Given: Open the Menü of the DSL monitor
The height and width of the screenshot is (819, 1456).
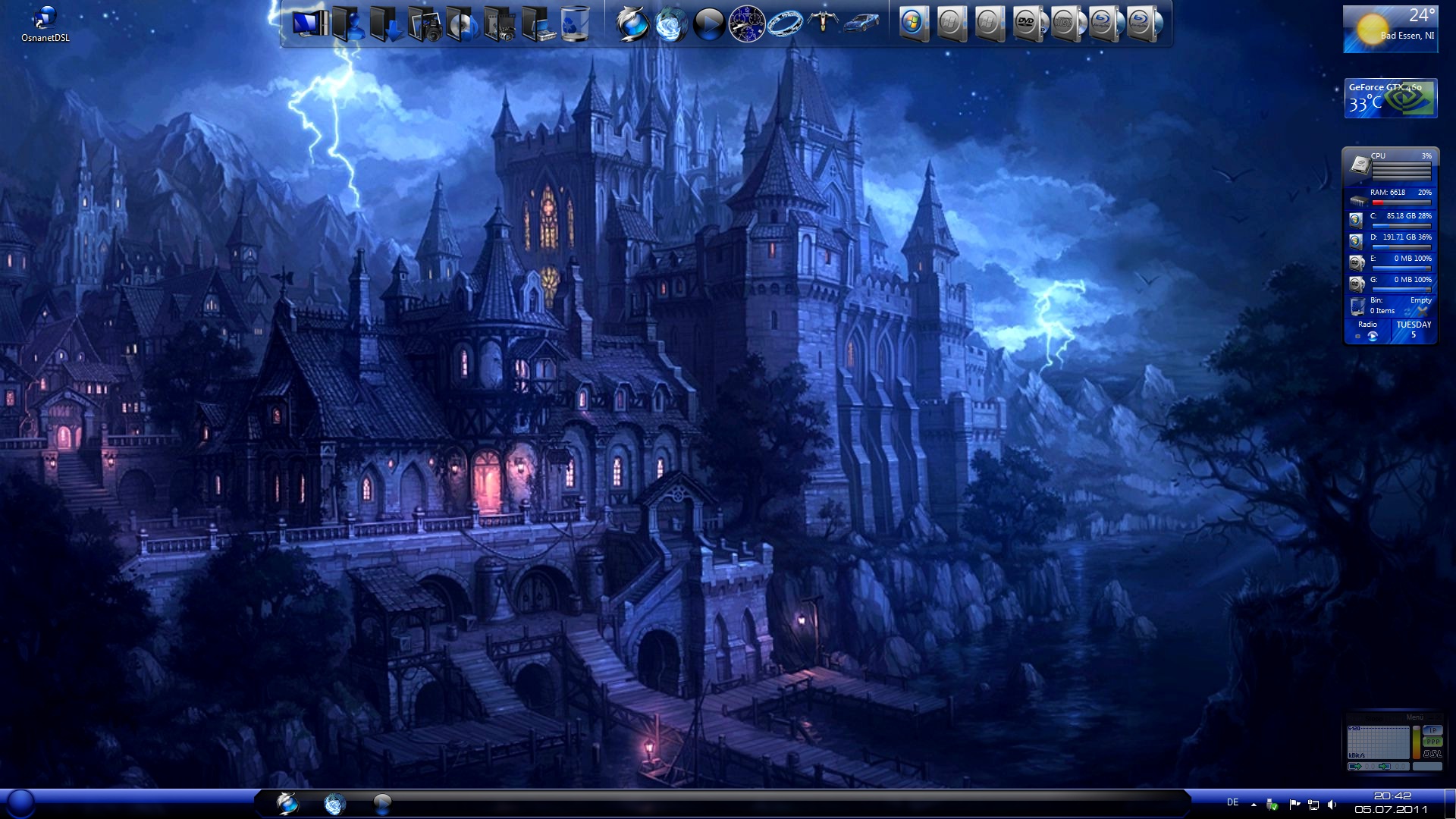Looking at the screenshot, I should tap(1414, 717).
